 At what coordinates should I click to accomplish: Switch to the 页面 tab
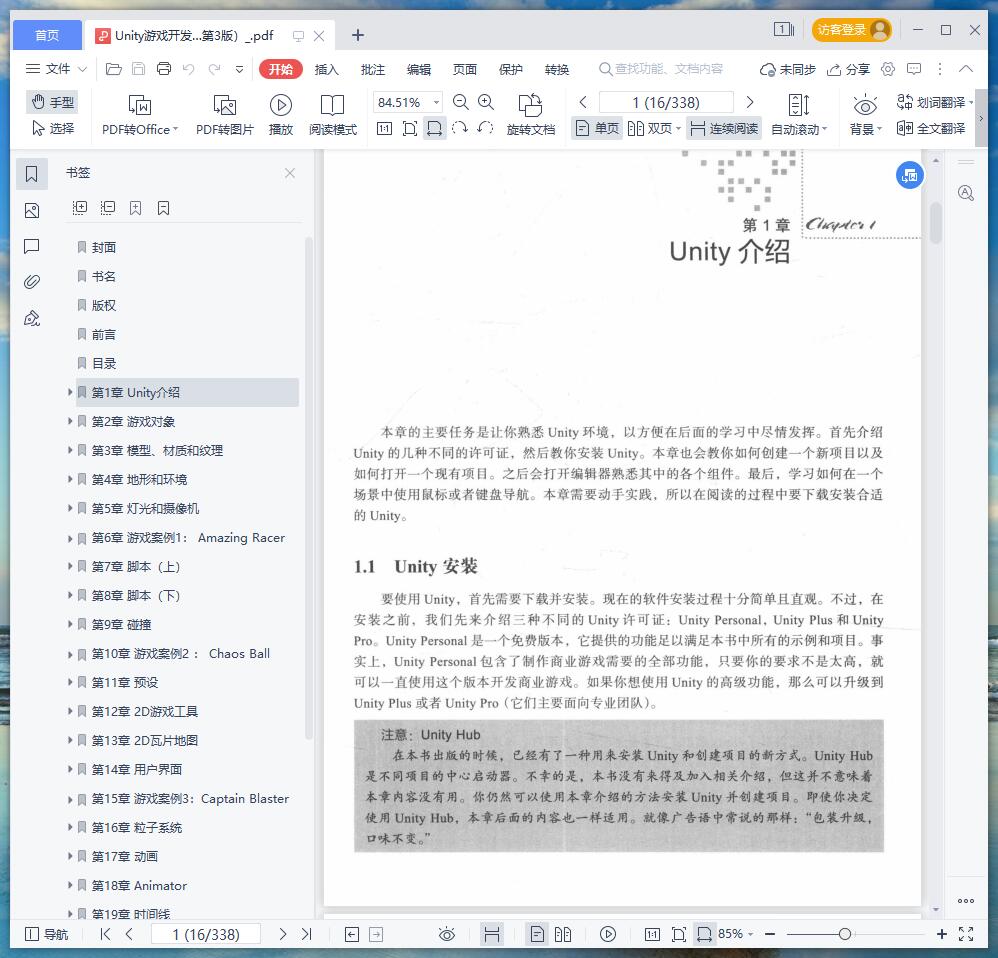(465, 69)
